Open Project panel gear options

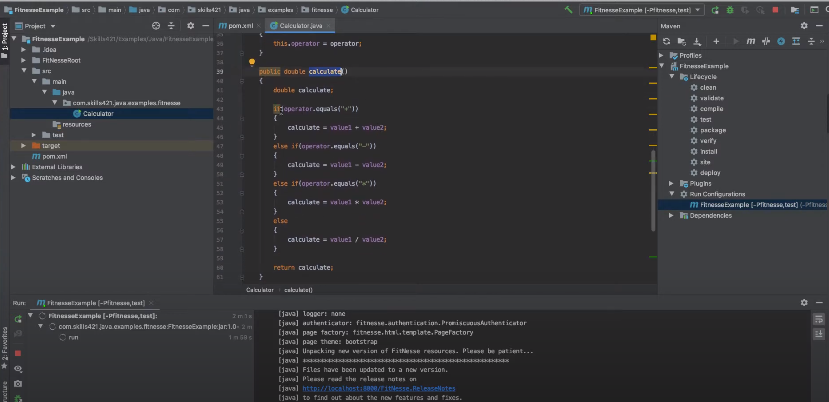pyautogui.click(x=190, y=25)
